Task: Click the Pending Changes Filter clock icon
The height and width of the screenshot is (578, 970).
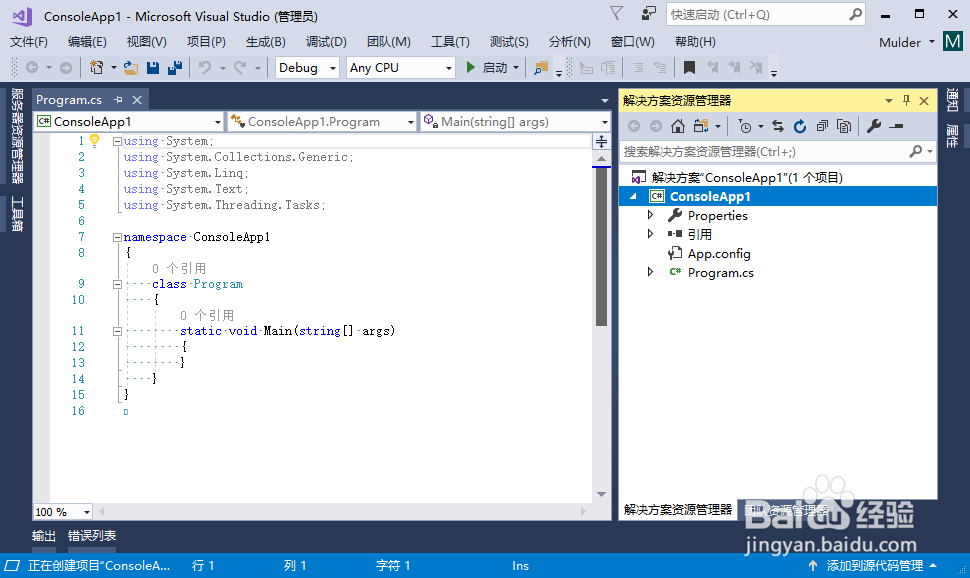Action: pos(745,126)
